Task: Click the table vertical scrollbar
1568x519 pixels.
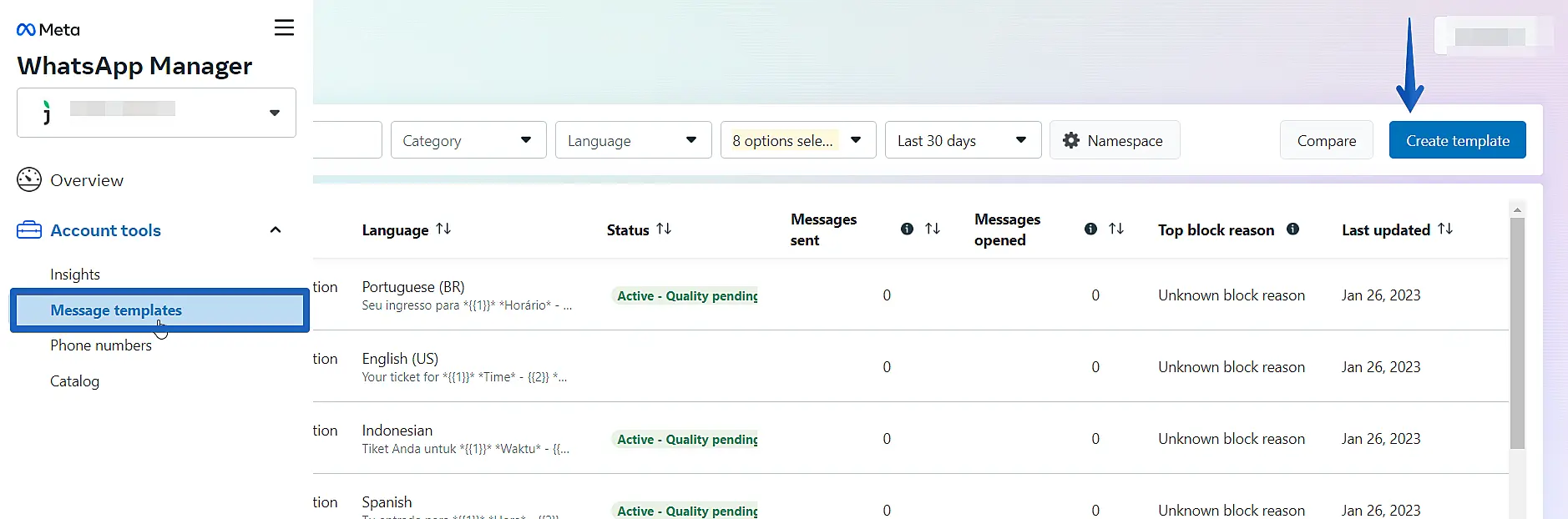Action: pyautogui.click(x=1517, y=334)
